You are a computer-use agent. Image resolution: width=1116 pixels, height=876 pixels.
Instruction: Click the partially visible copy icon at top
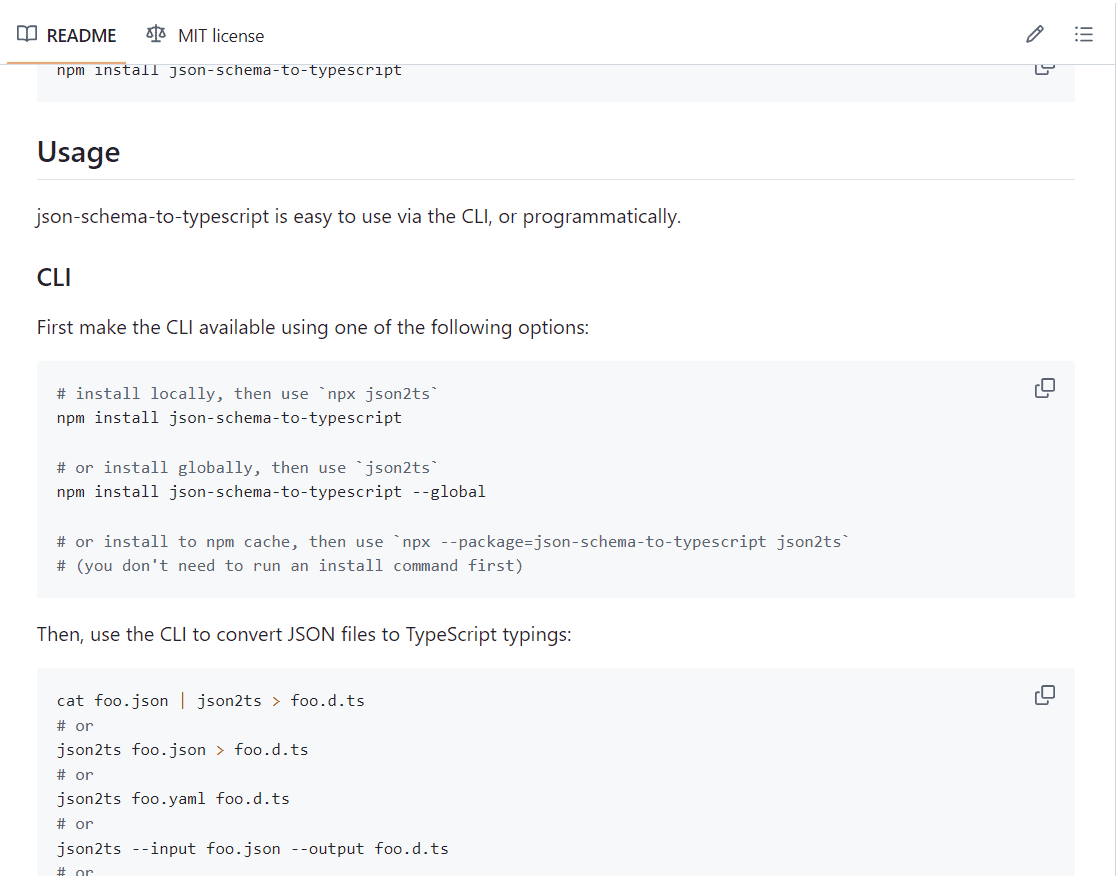[1044, 69]
